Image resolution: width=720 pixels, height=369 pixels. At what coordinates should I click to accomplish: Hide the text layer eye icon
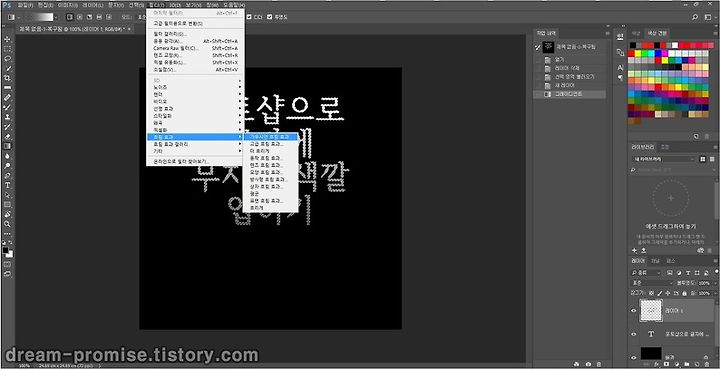coord(634,334)
